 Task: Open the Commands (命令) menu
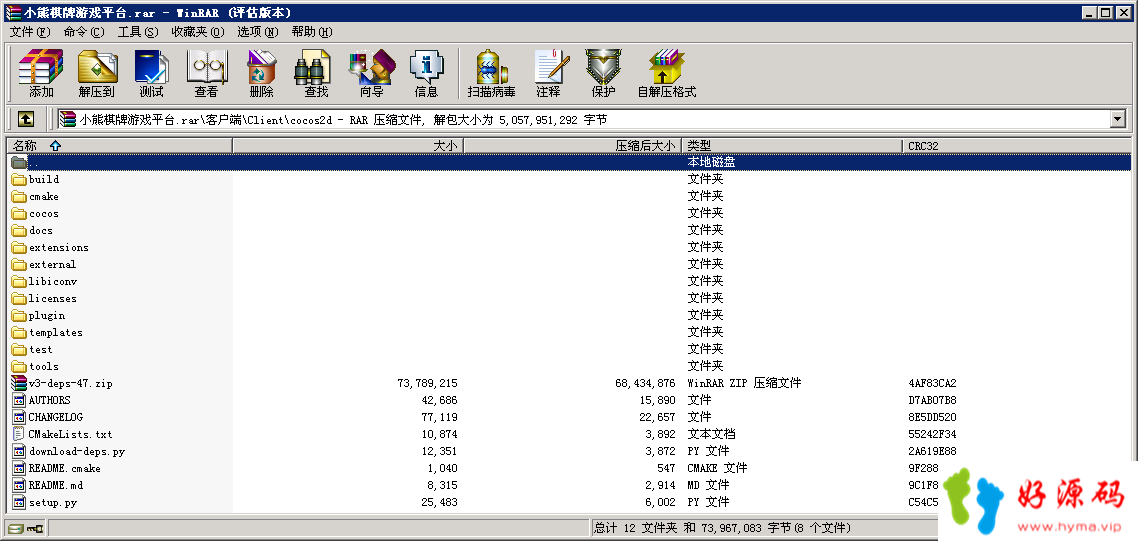(83, 32)
